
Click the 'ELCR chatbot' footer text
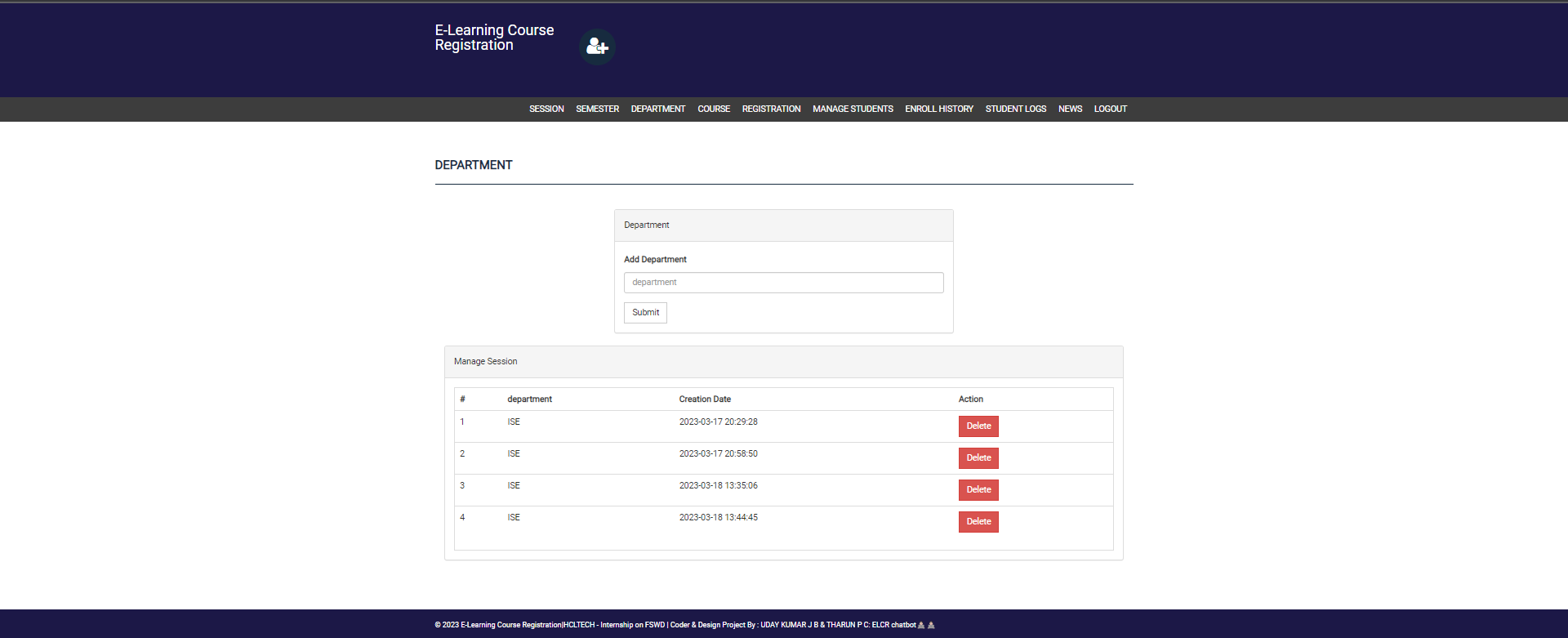click(x=893, y=625)
